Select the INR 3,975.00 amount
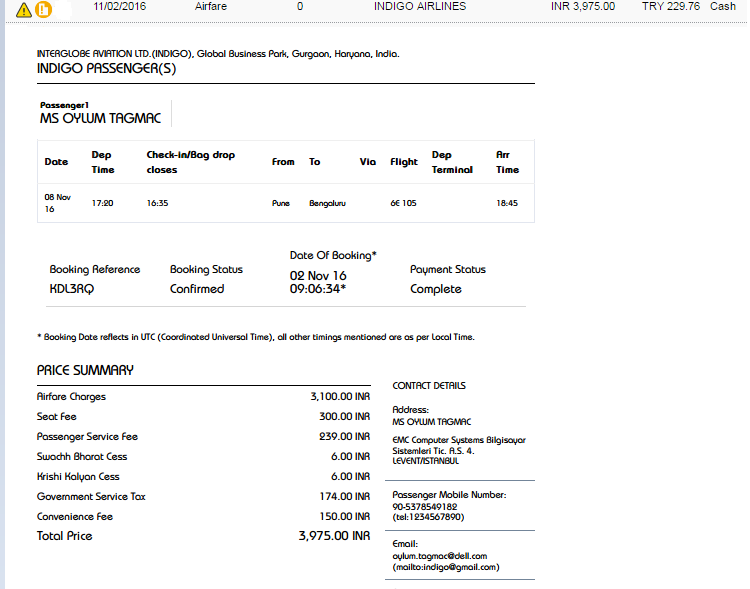This screenshot has height=589, width=750. pyautogui.click(x=583, y=6)
